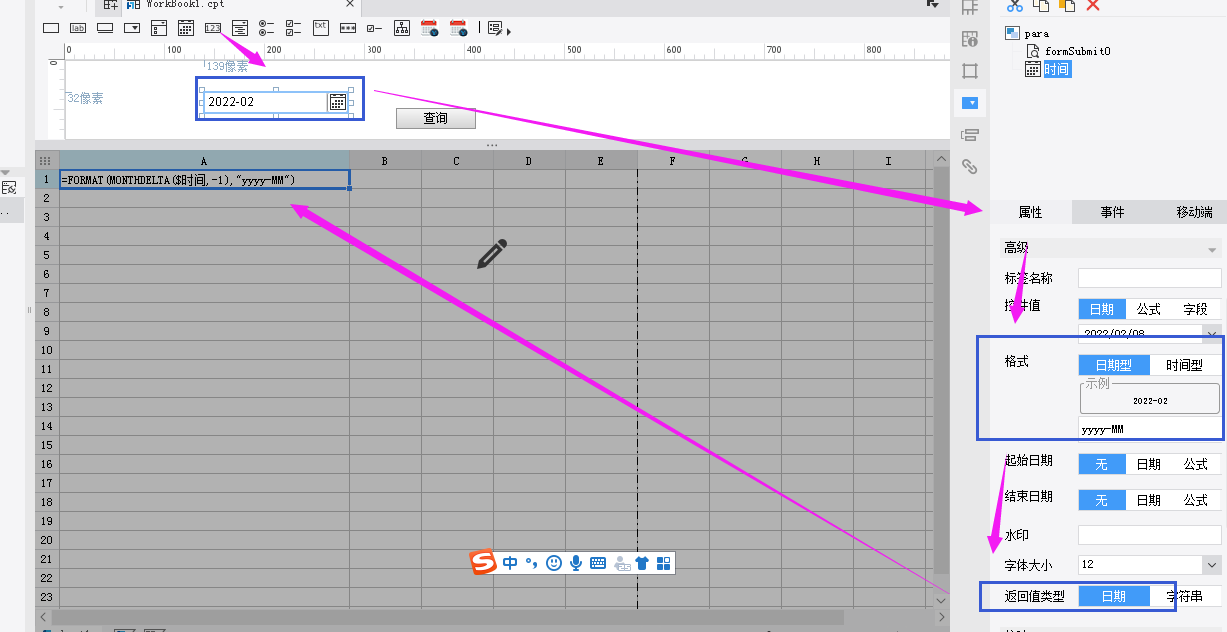
Task: Select the first preset calendar widget icon
Action: pyautogui.click(x=430, y=28)
